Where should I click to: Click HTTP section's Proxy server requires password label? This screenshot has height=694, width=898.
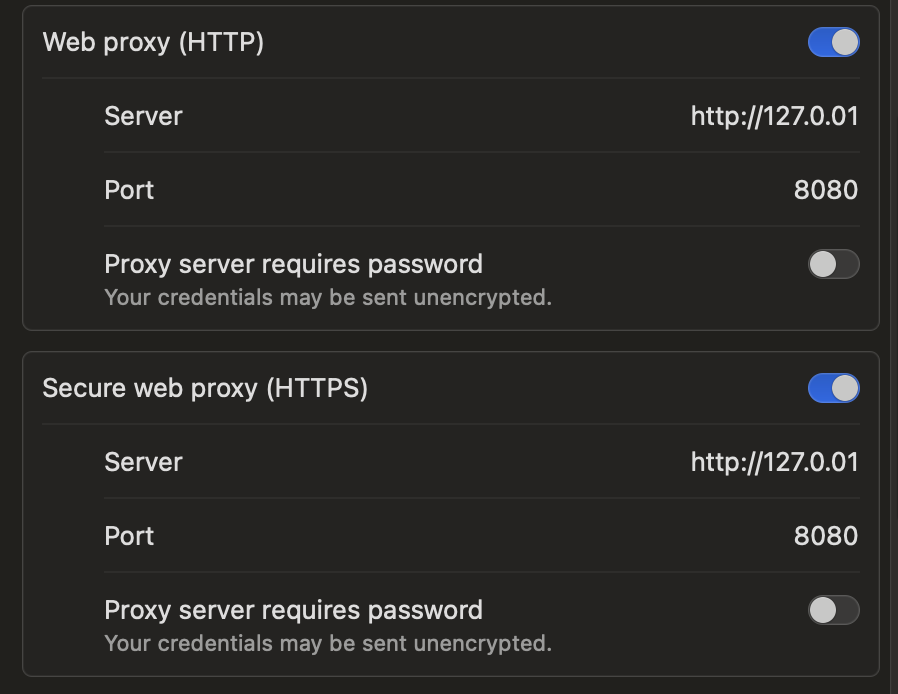click(293, 265)
